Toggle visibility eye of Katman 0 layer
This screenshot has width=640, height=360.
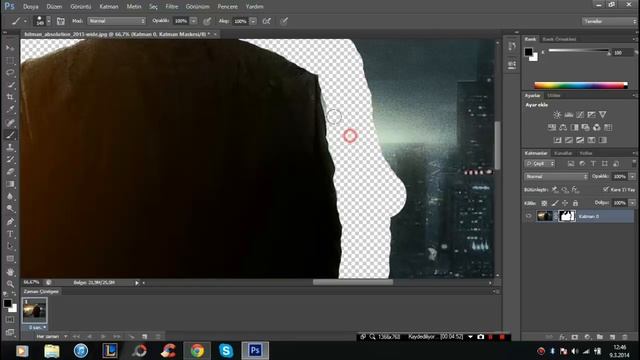[529, 216]
